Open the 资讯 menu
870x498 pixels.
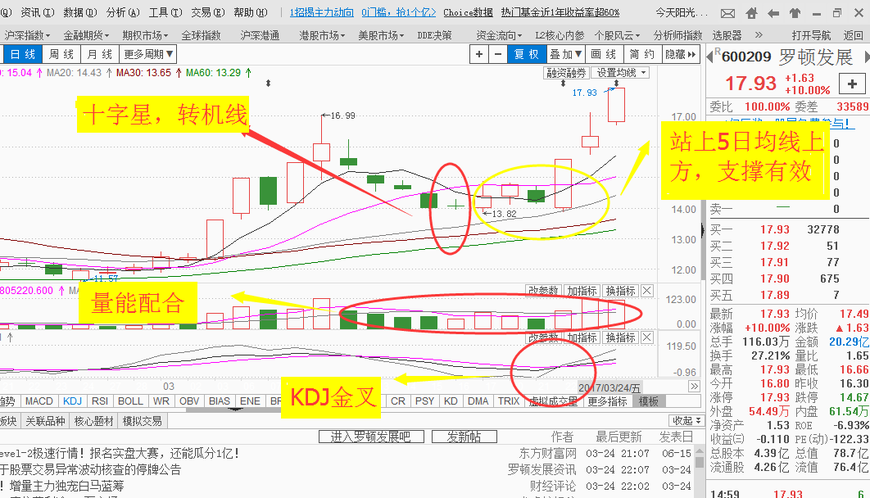click(37, 12)
